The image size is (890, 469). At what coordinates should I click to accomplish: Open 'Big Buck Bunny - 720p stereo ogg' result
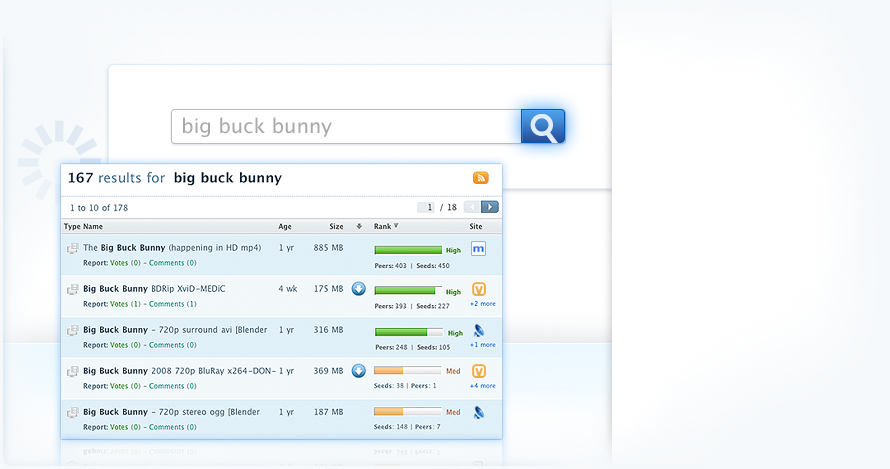[x=171, y=412]
